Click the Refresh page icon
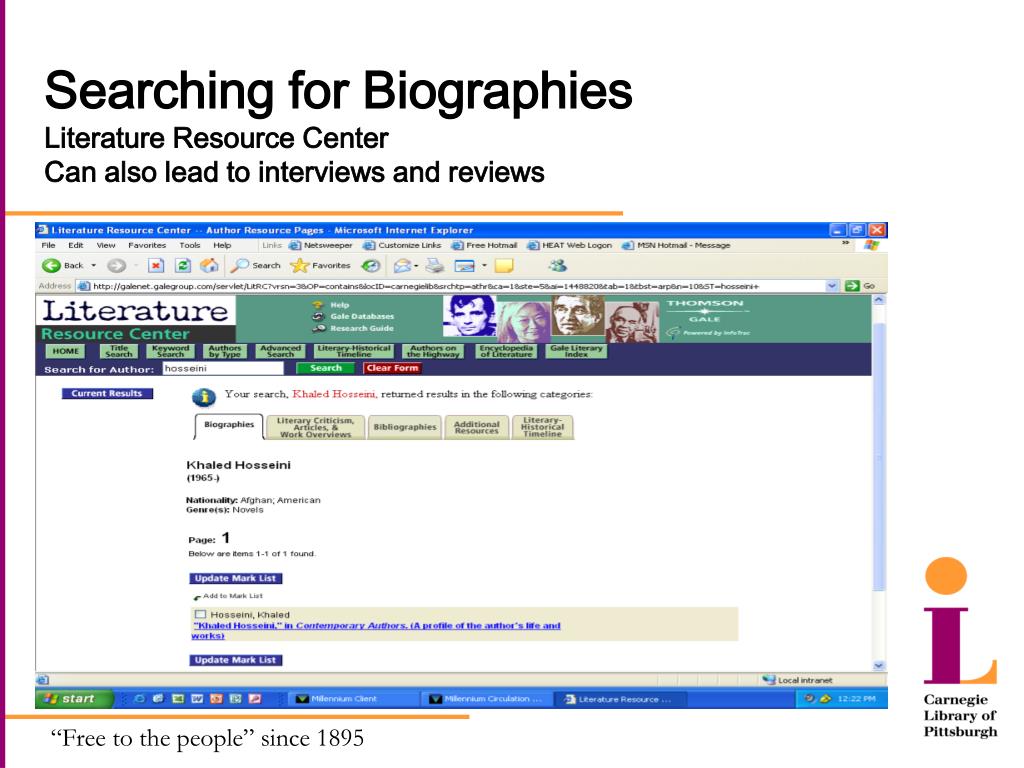1024x768 pixels. coord(183,265)
